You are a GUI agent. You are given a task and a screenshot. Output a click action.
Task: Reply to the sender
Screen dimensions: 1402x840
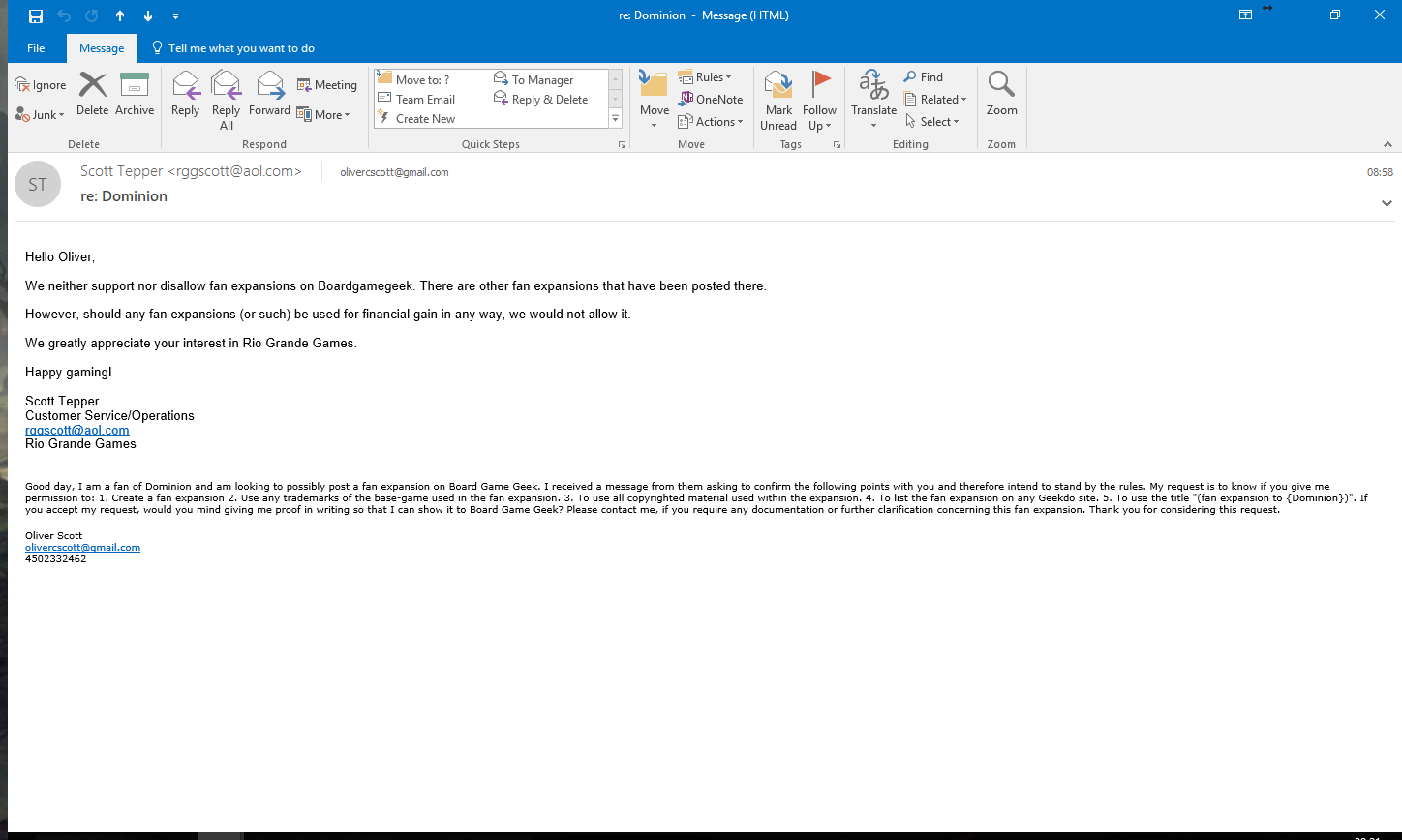185,95
